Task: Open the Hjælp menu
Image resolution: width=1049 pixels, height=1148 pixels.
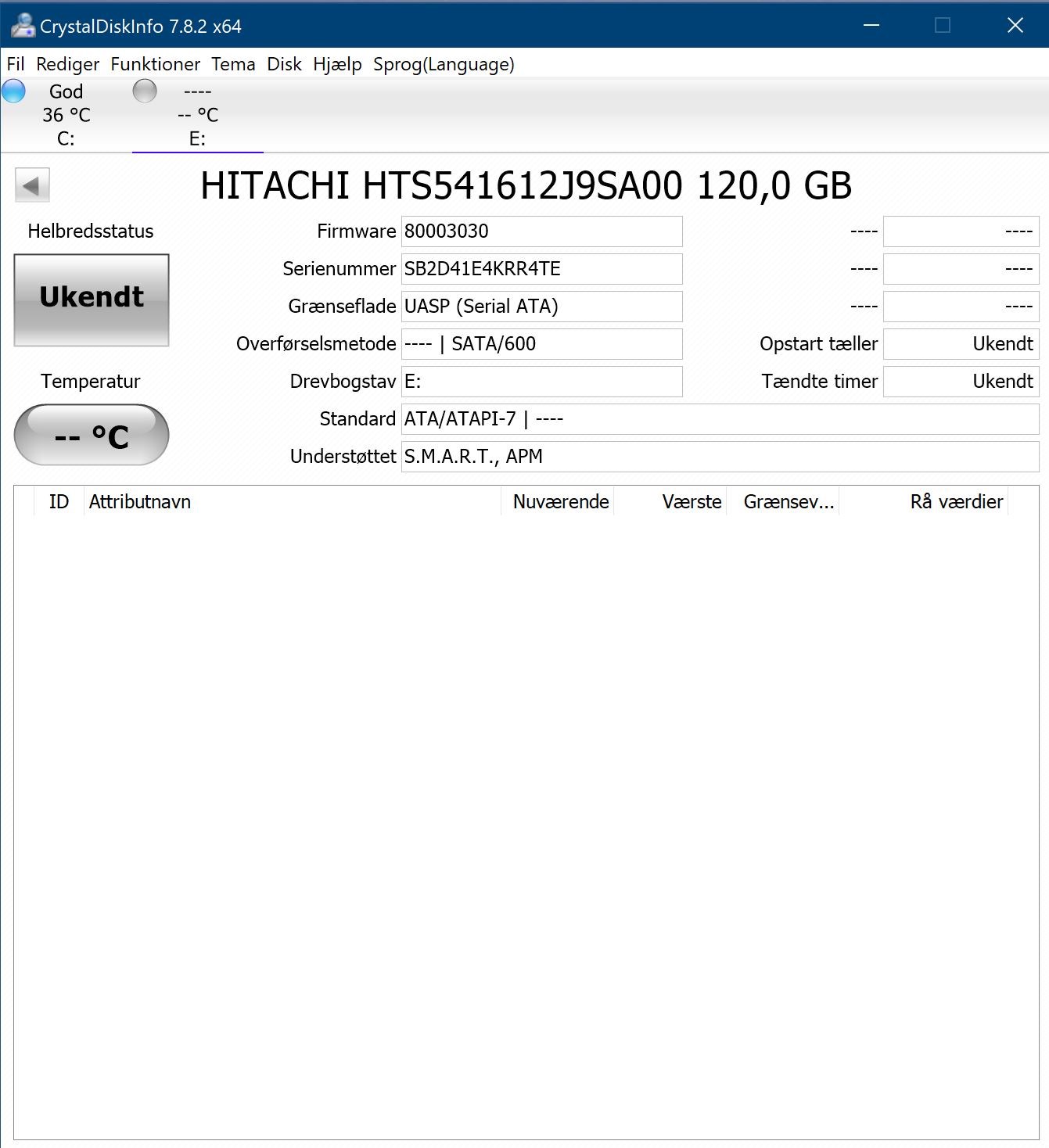Action: click(337, 64)
